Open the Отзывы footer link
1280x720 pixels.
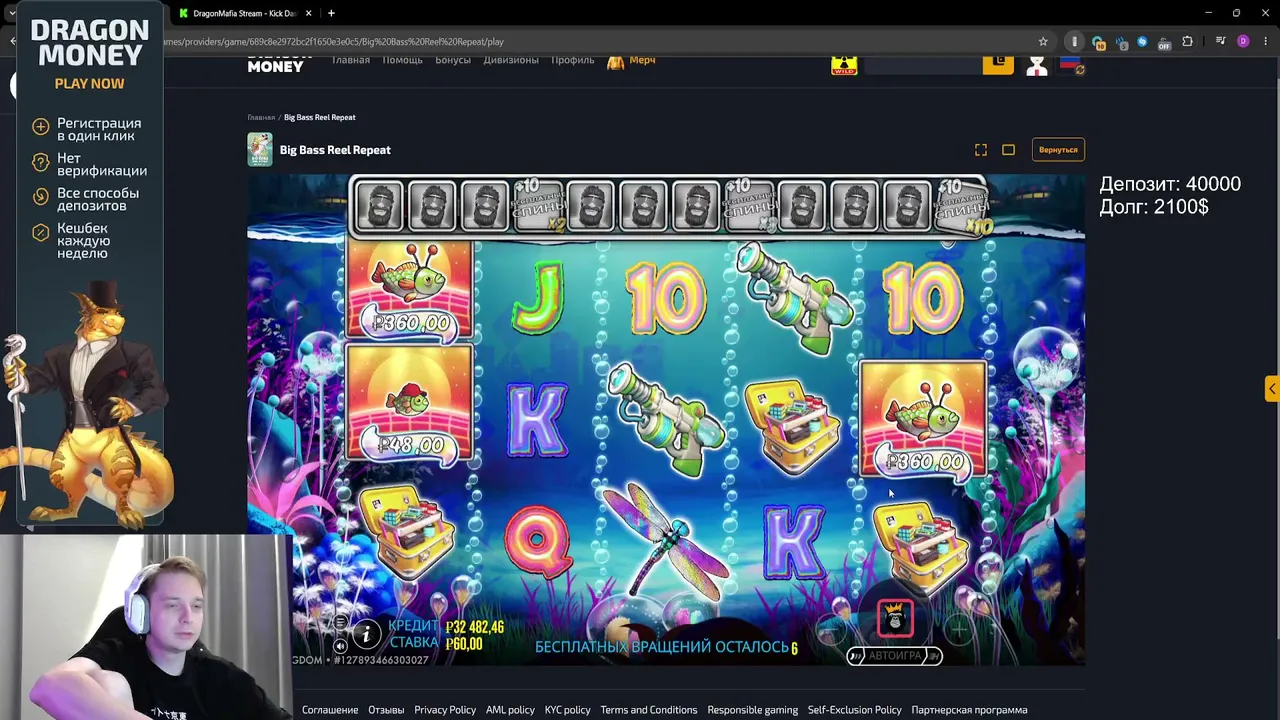click(x=386, y=710)
